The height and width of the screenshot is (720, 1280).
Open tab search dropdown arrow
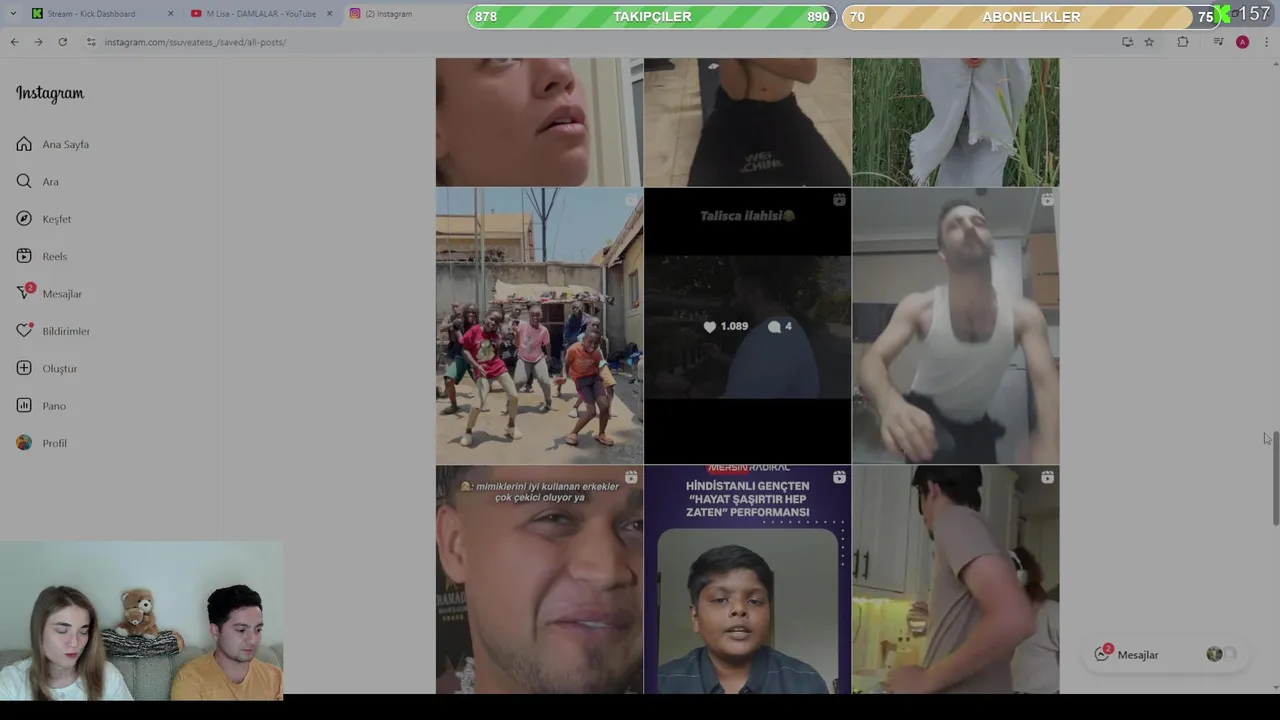12,13
